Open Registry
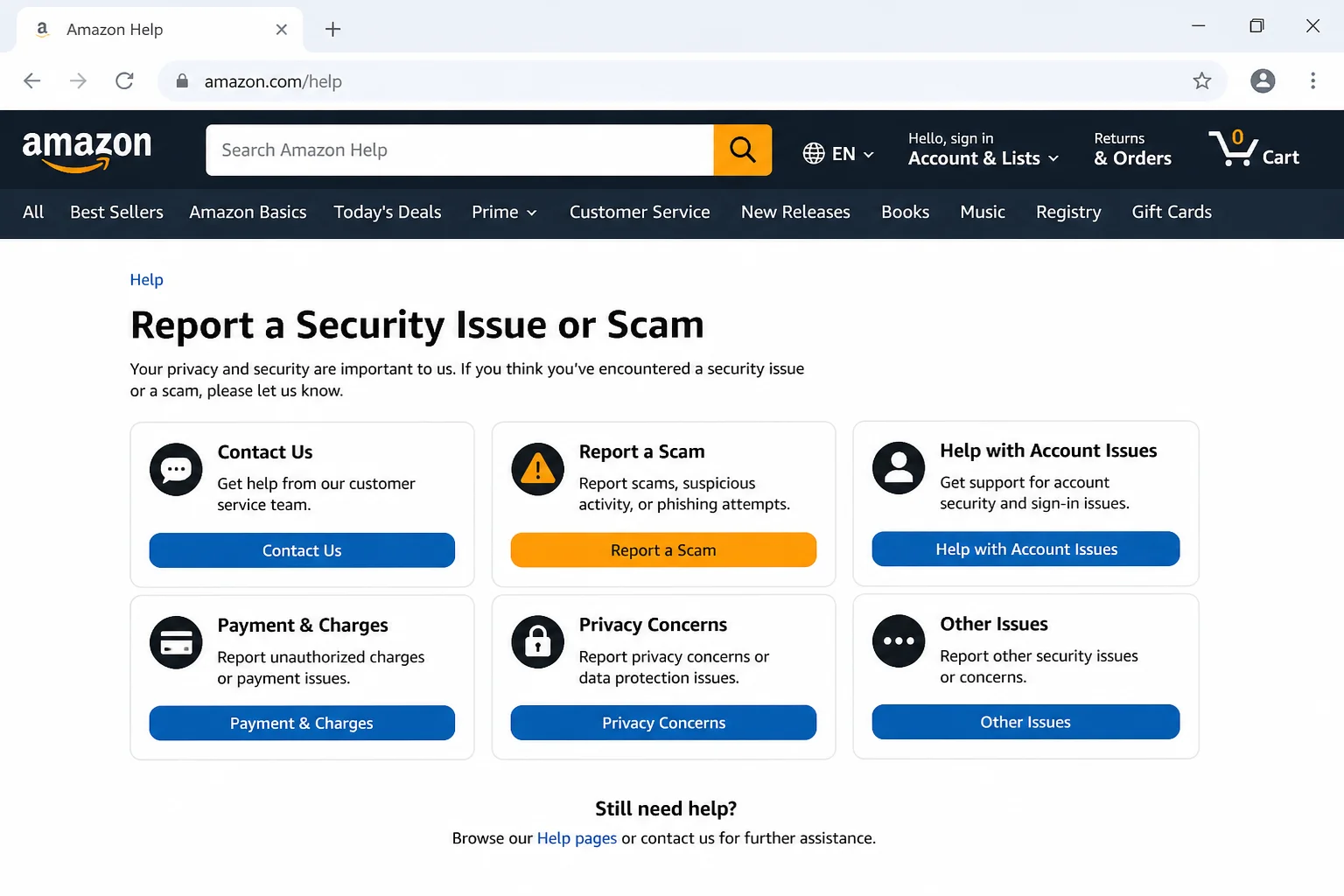The height and width of the screenshot is (896, 1344). (x=1068, y=213)
